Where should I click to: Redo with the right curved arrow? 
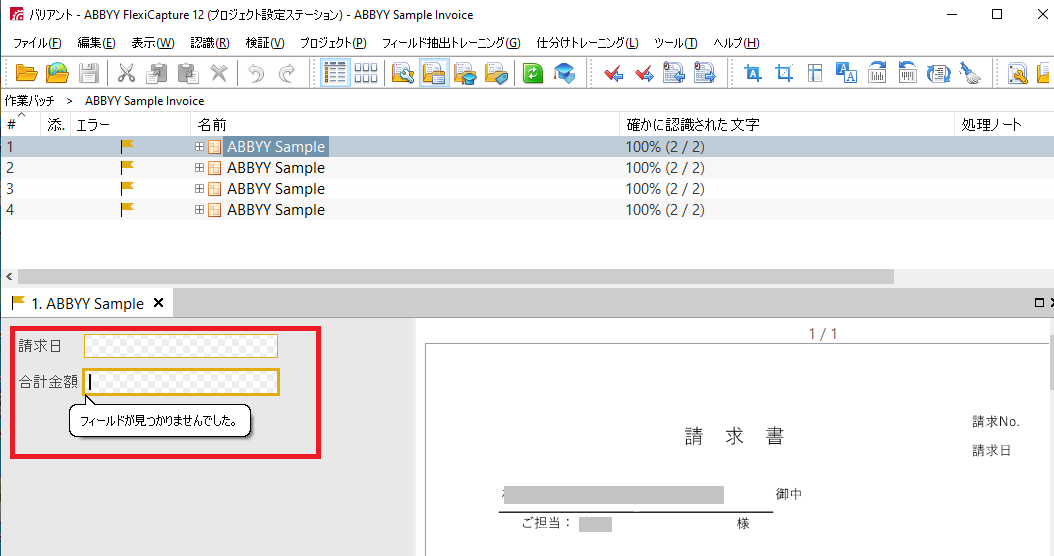(287, 73)
